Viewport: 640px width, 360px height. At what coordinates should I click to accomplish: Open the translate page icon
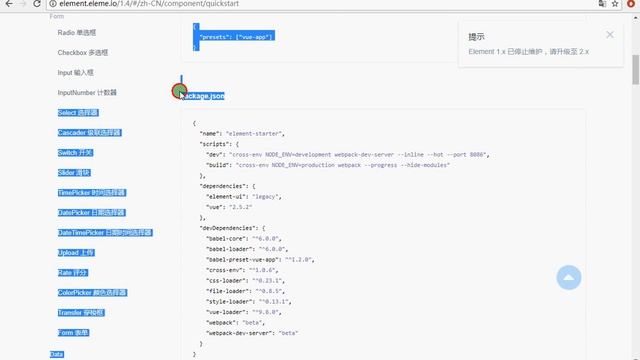coord(602,4)
